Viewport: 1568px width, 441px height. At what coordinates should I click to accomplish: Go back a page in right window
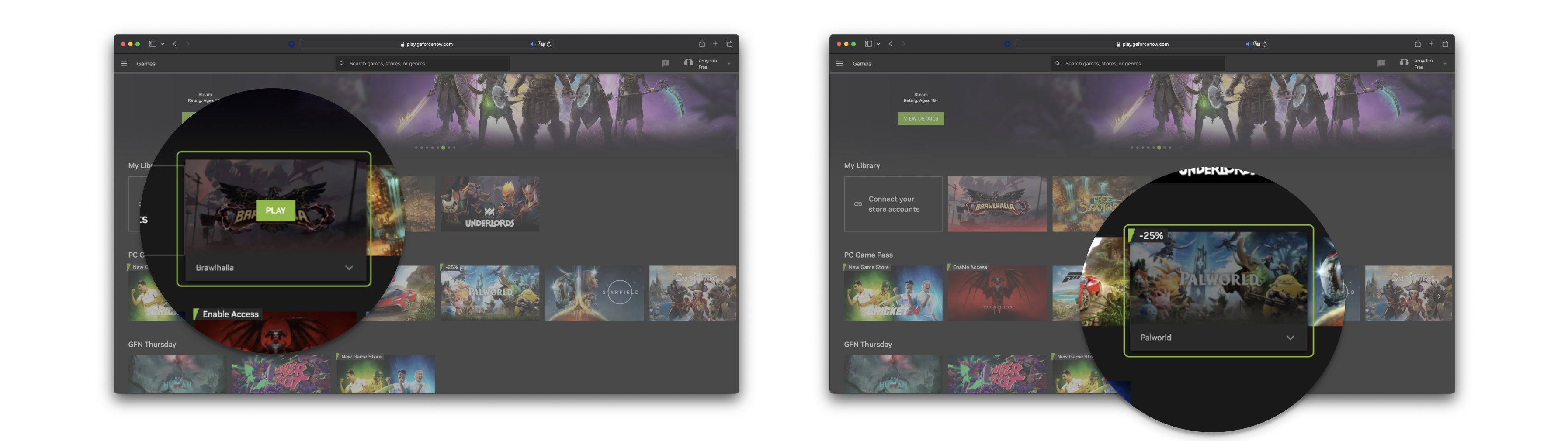point(891,44)
